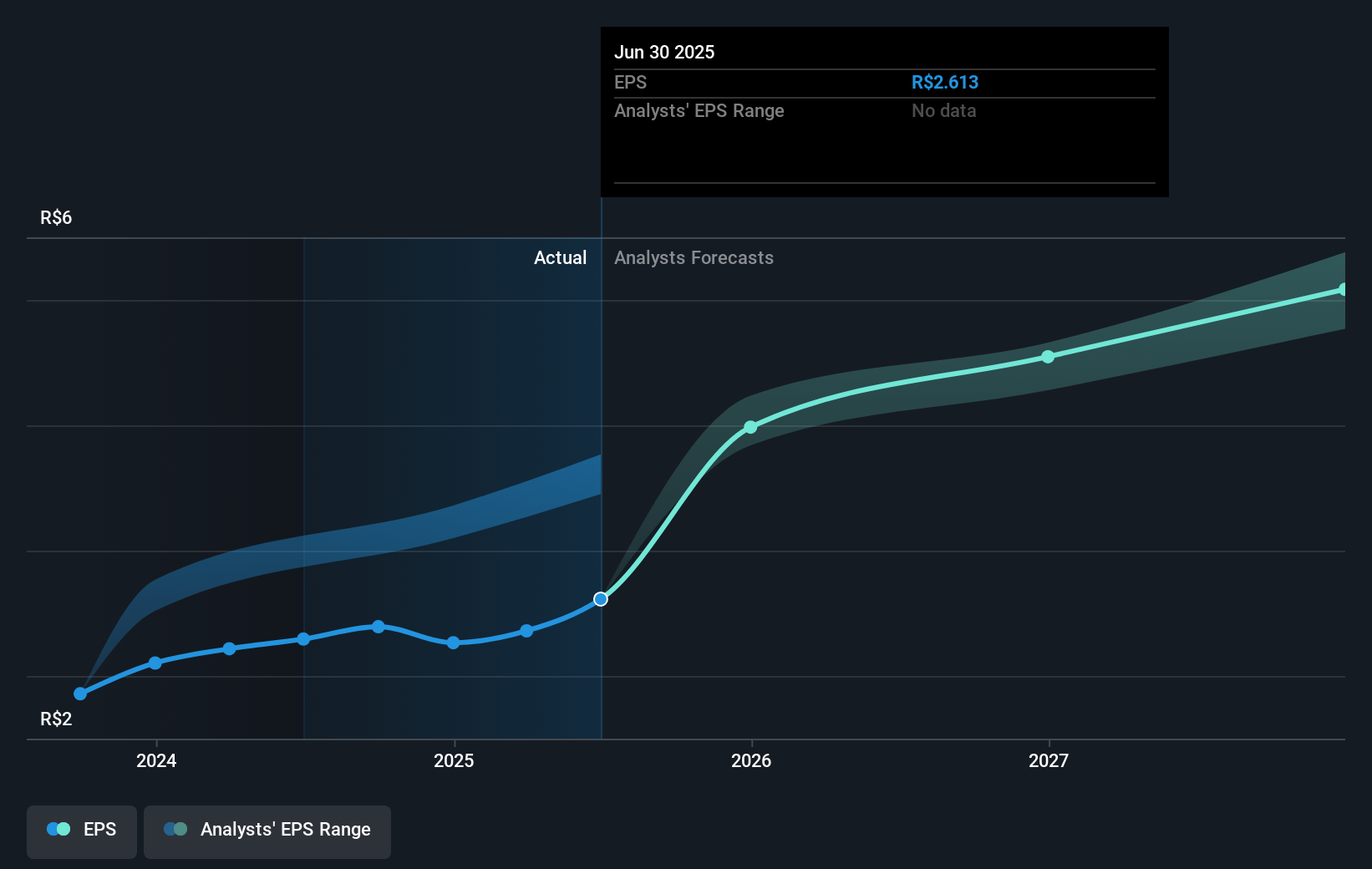
Task: Click the 2024 x-axis label
Action: [x=156, y=760]
